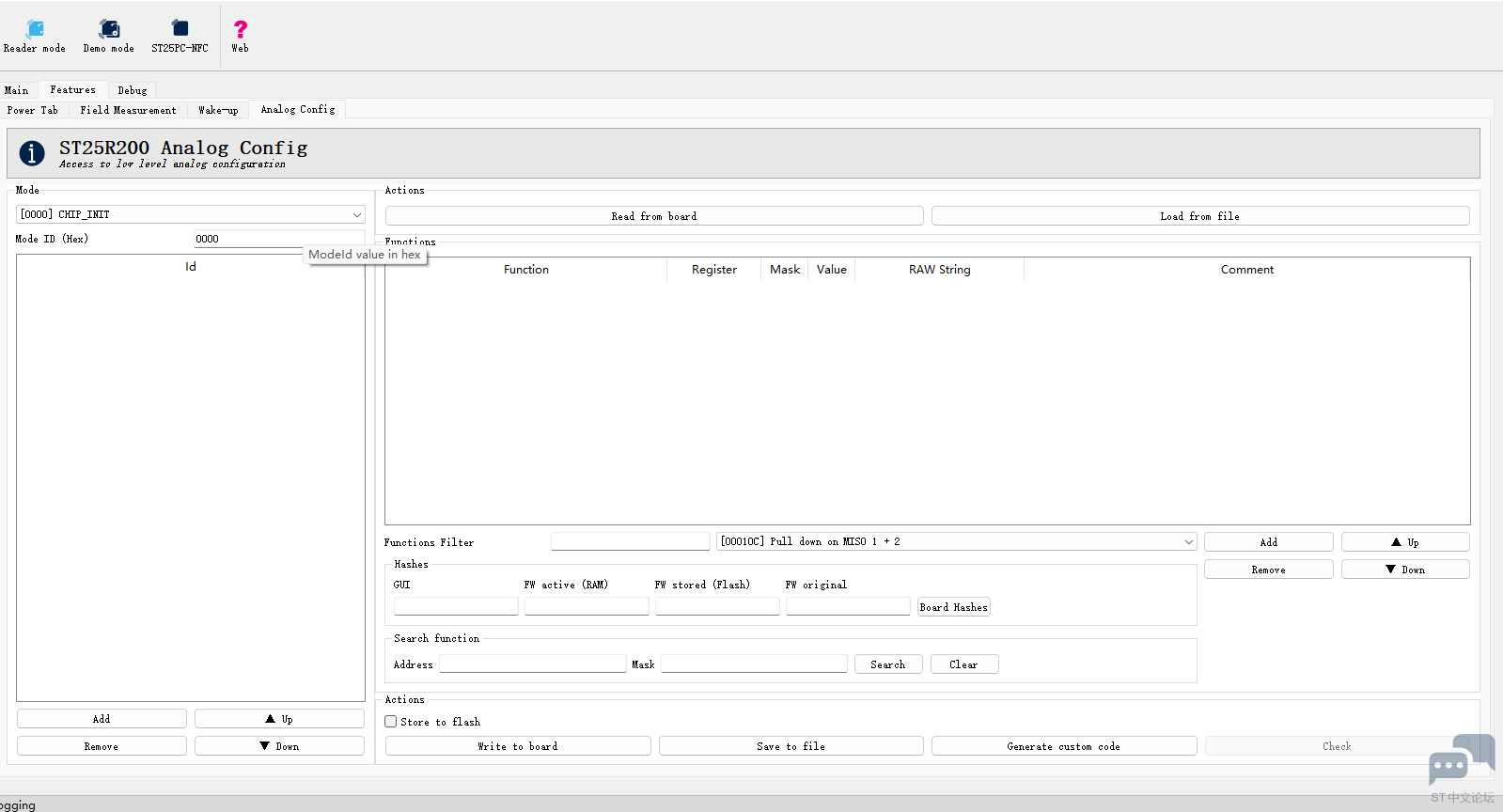Switch to the Features tab
1503x812 pixels.
tap(73, 90)
